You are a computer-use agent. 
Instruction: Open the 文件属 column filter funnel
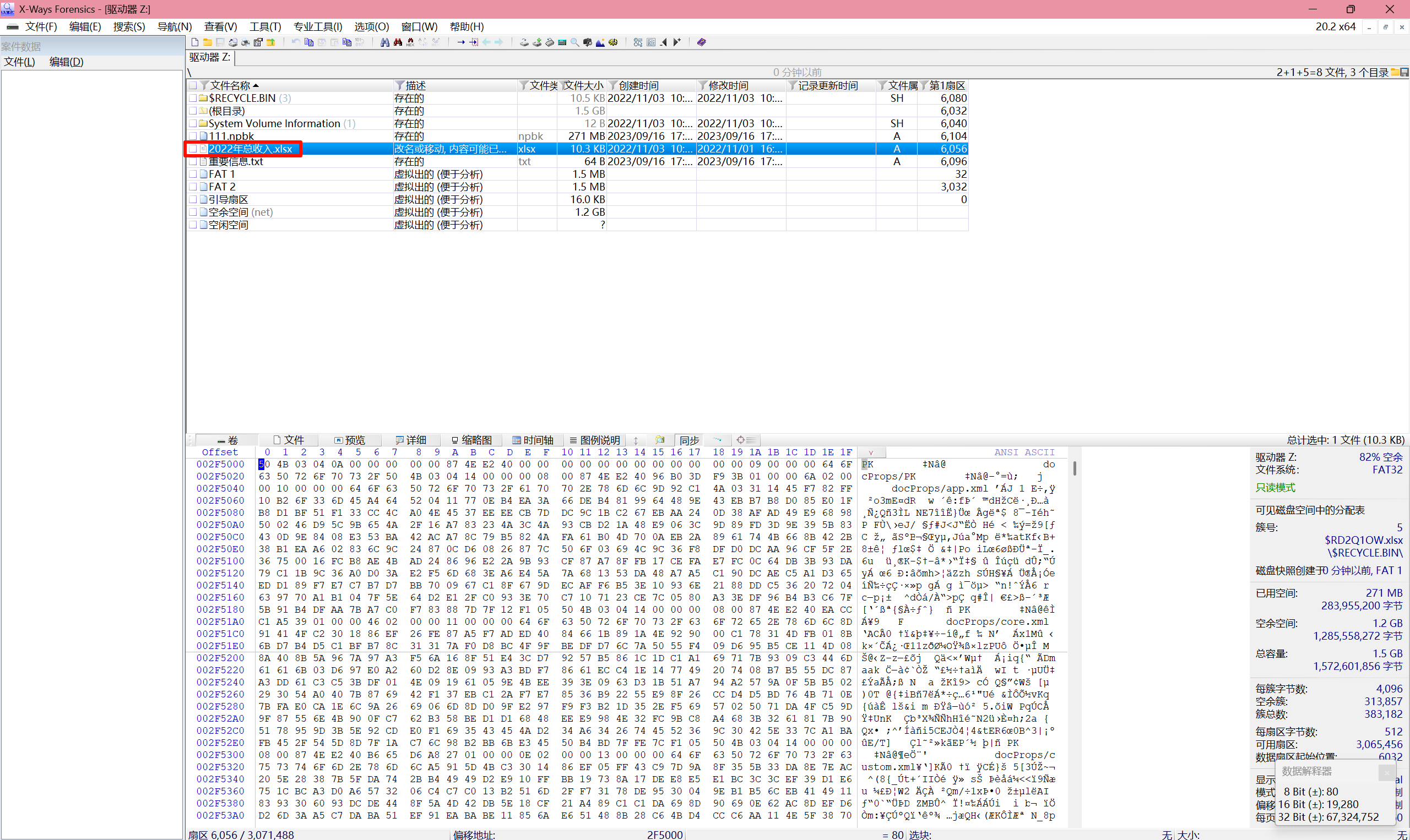coord(882,85)
